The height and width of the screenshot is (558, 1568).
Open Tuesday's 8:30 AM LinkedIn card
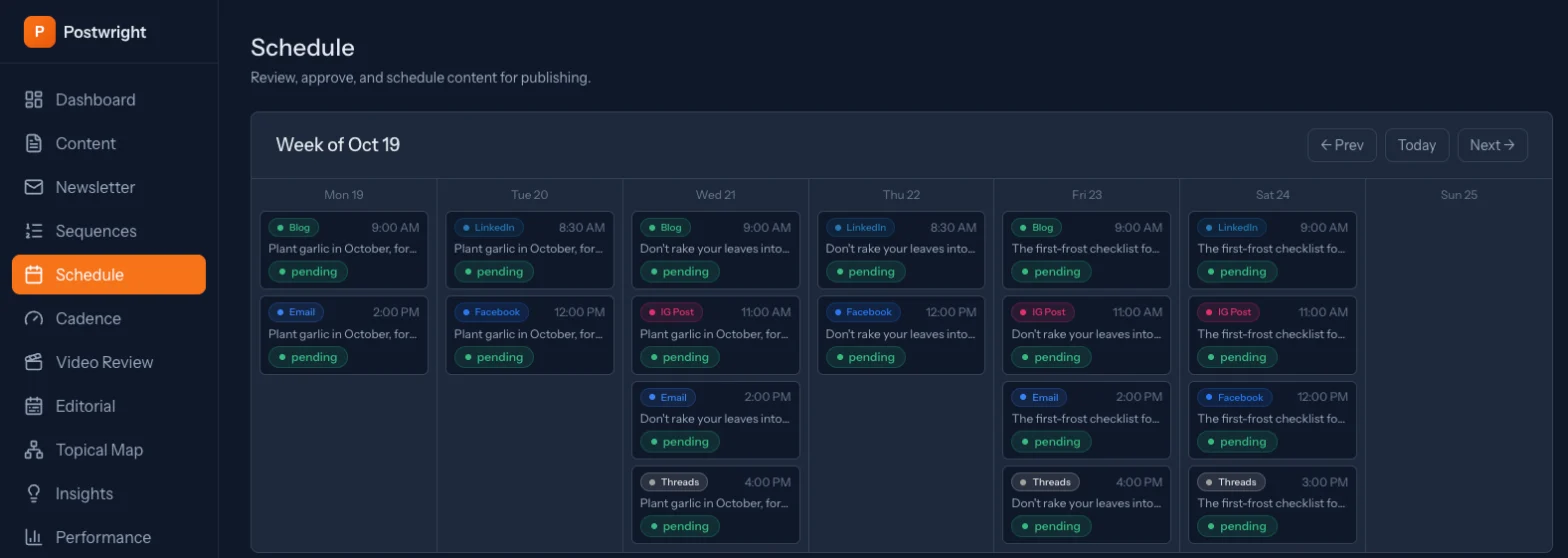tap(530, 250)
